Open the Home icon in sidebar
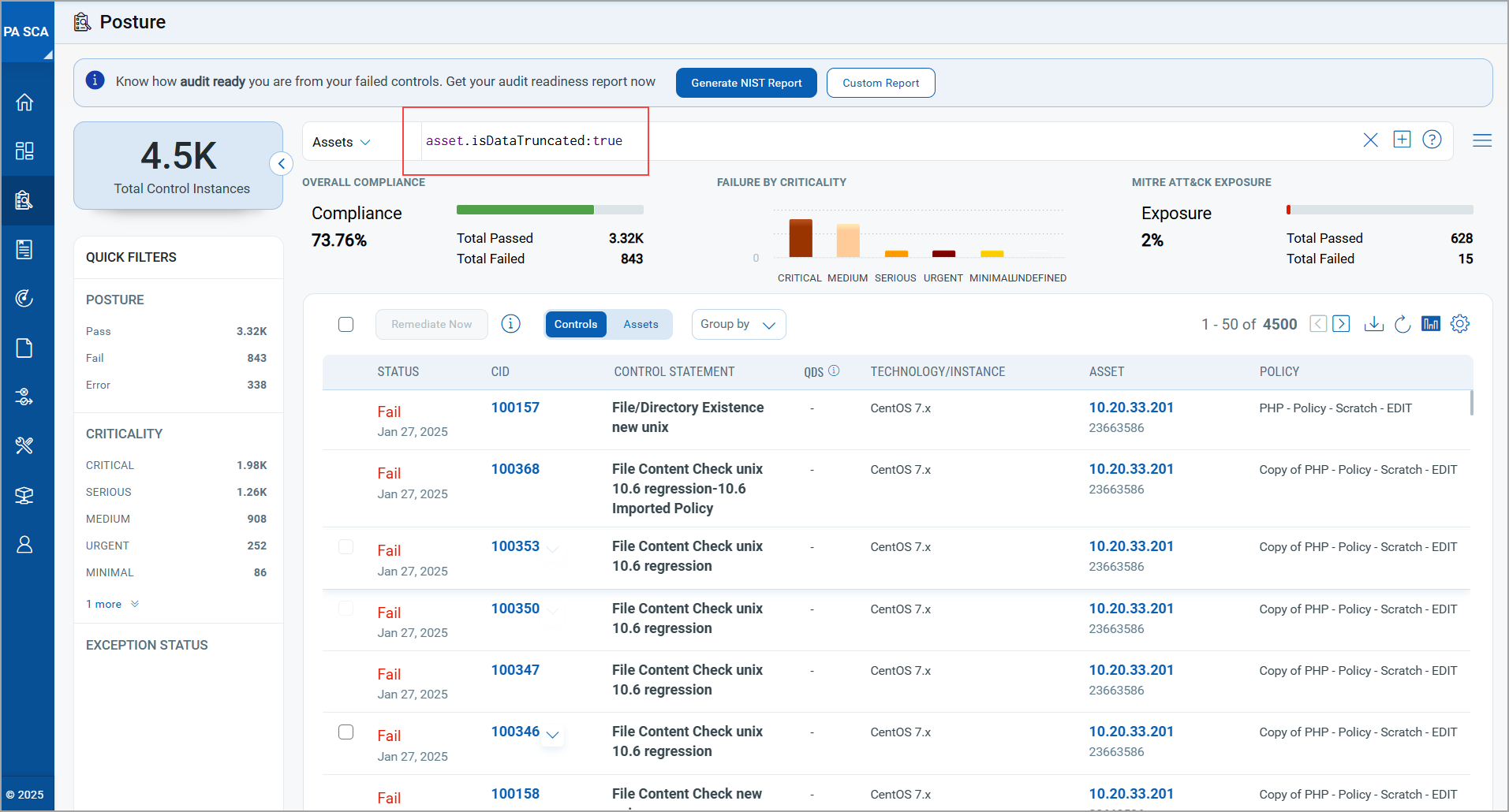The image size is (1509, 812). [24, 102]
